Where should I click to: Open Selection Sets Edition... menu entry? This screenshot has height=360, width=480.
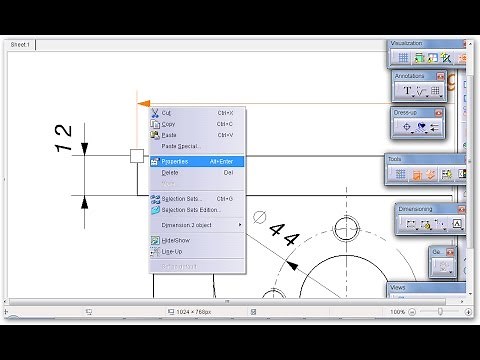coord(197,210)
